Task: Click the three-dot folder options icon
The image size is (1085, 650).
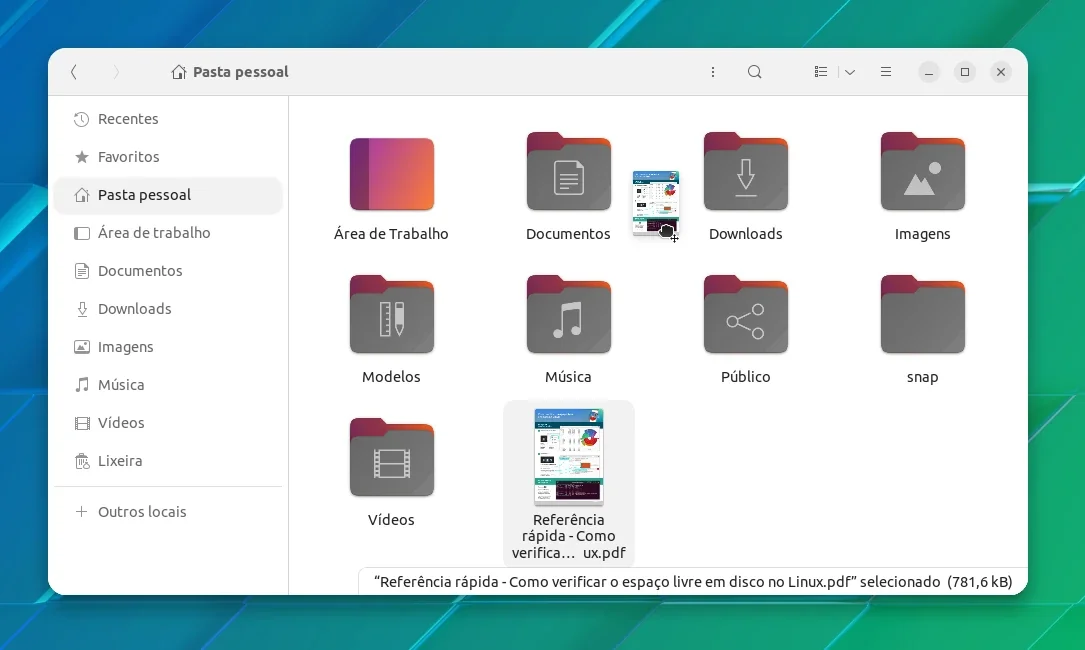Action: point(713,72)
